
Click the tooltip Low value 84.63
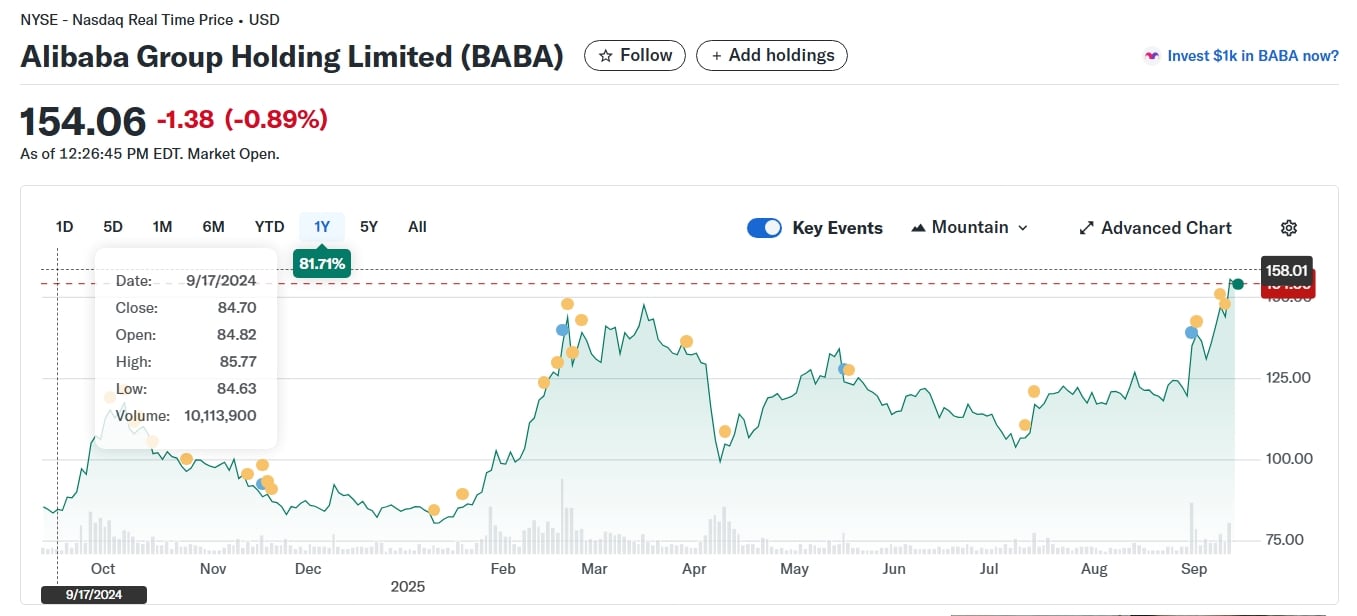(x=237, y=389)
